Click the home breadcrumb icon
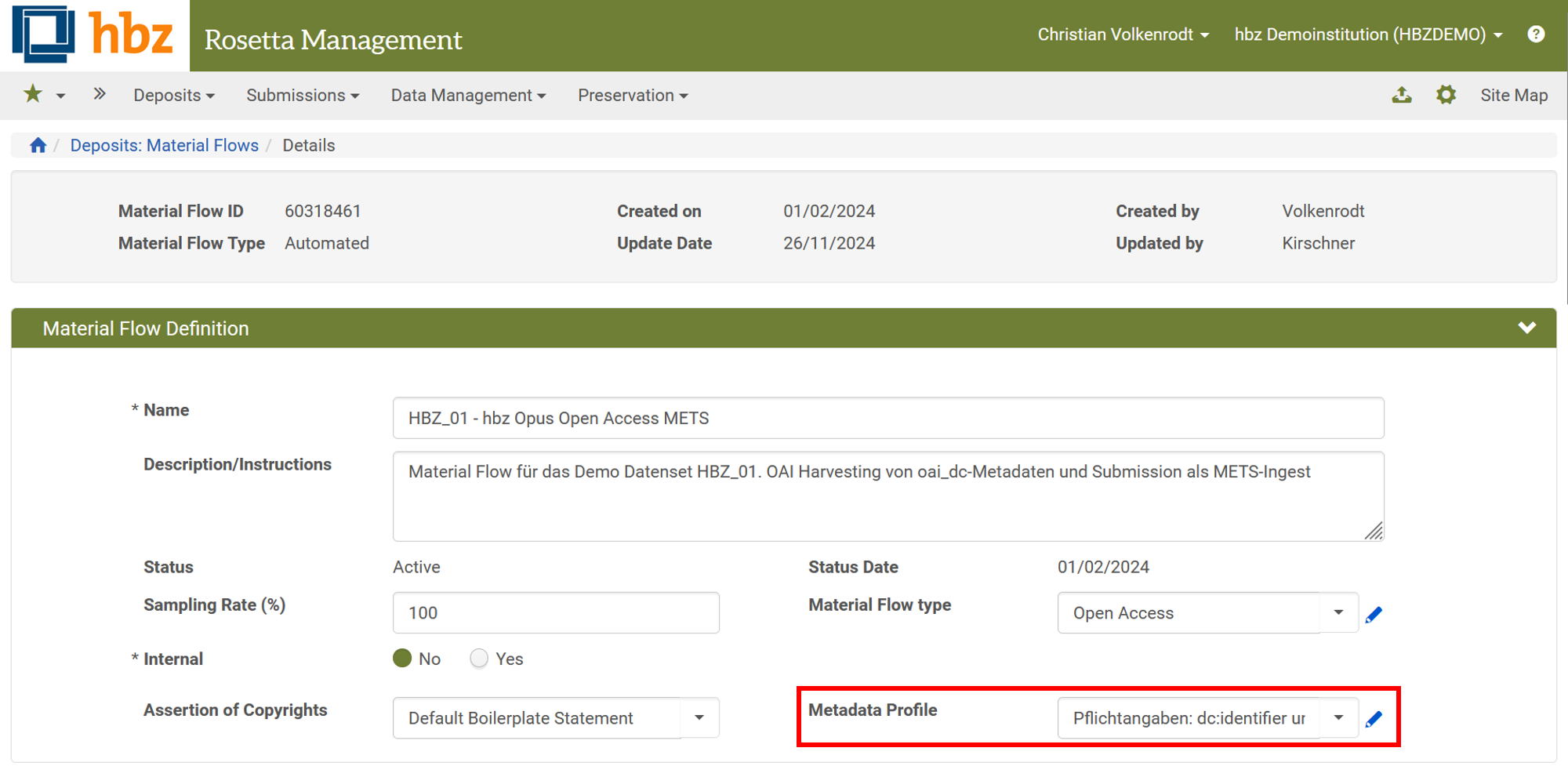The image size is (1568, 766). pos(37,144)
